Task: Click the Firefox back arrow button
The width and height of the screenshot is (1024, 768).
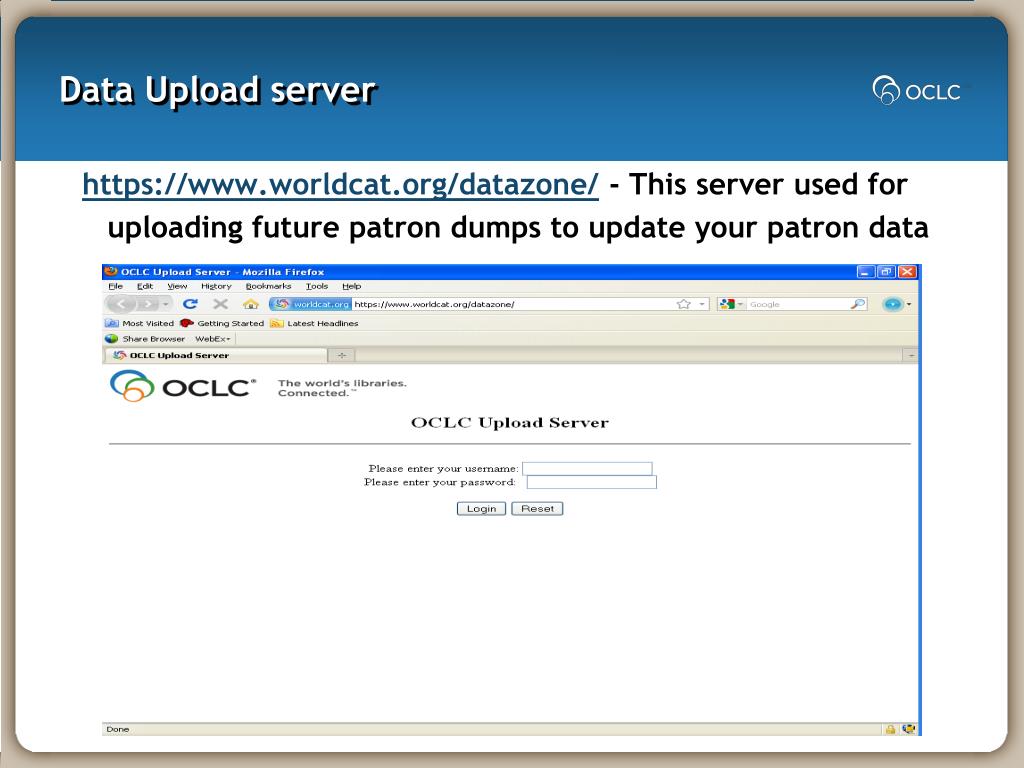Action: (x=121, y=304)
